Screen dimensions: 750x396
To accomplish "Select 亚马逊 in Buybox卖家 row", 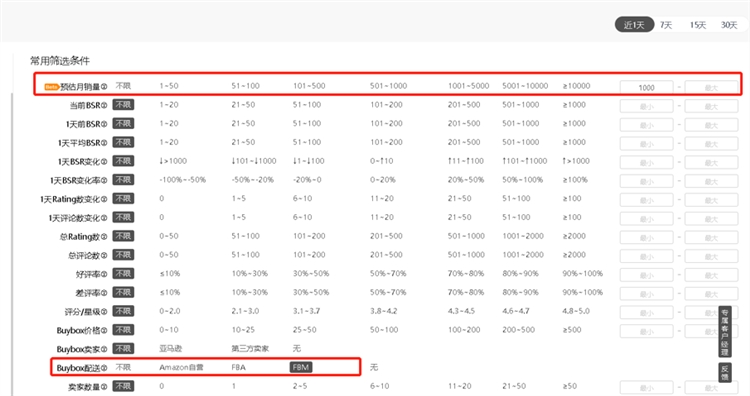I will (171, 349).
